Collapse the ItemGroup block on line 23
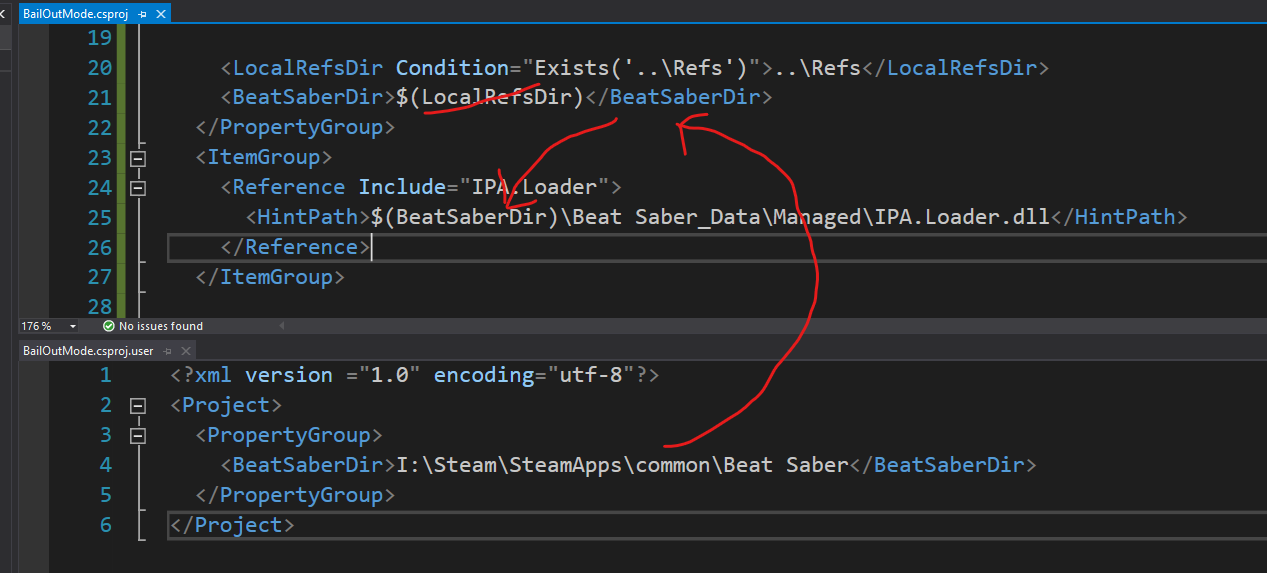 pyautogui.click(x=138, y=158)
